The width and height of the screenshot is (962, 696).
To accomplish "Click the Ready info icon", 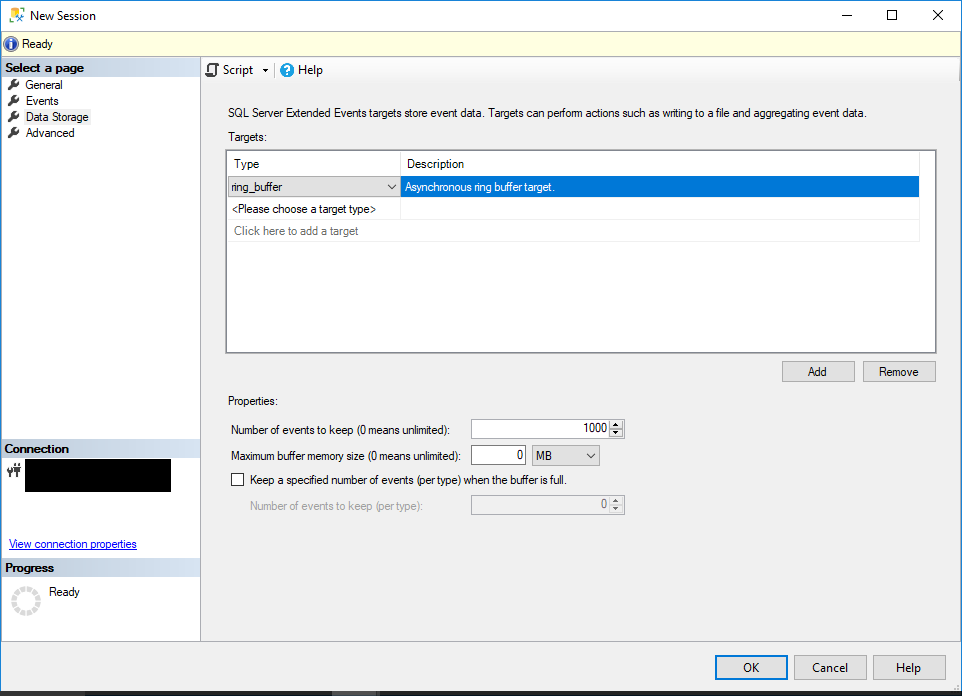I will pyautogui.click(x=10, y=43).
